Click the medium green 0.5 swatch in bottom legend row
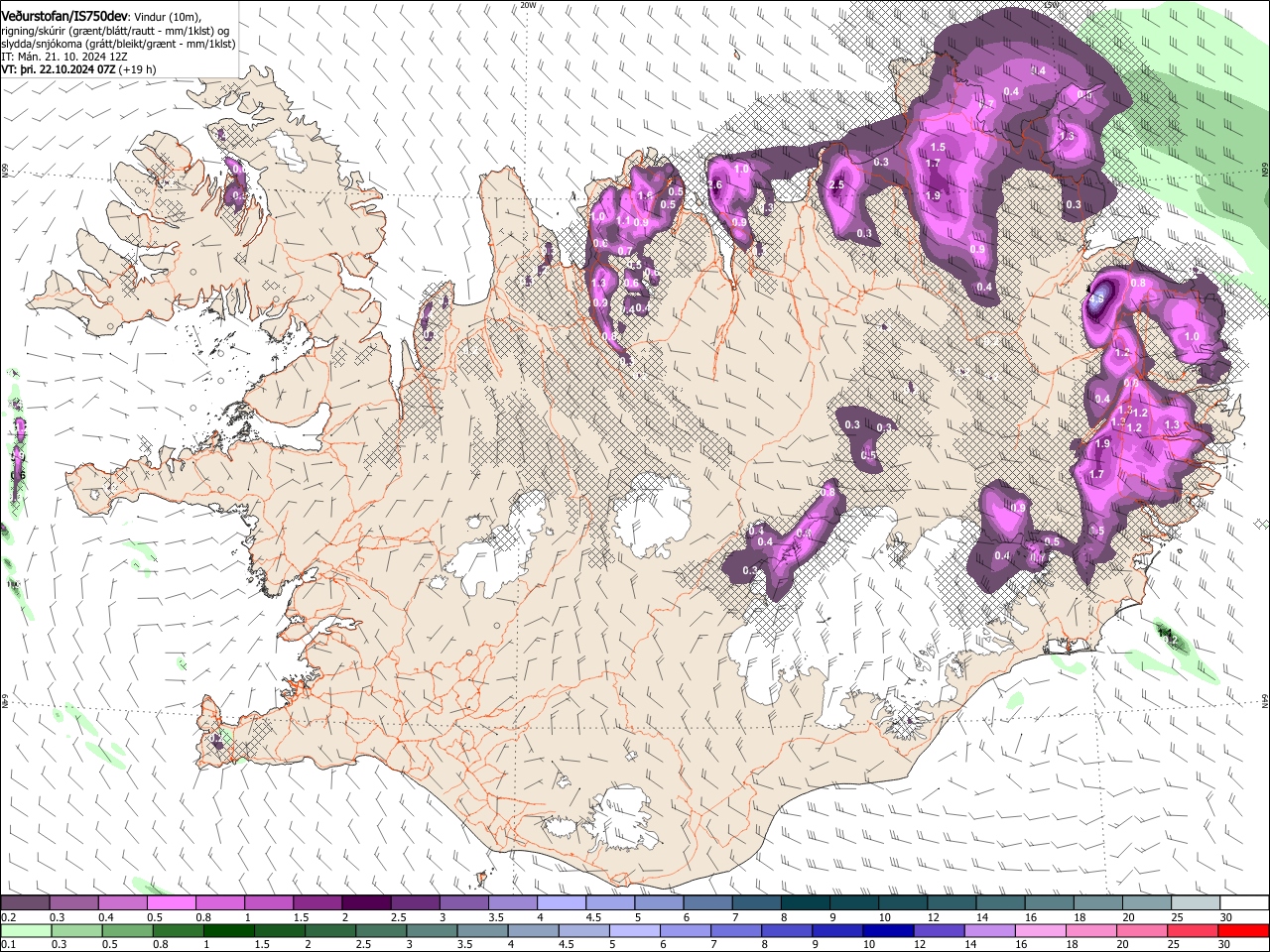Viewport: 1270px width, 952px height. pyautogui.click(x=128, y=930)
